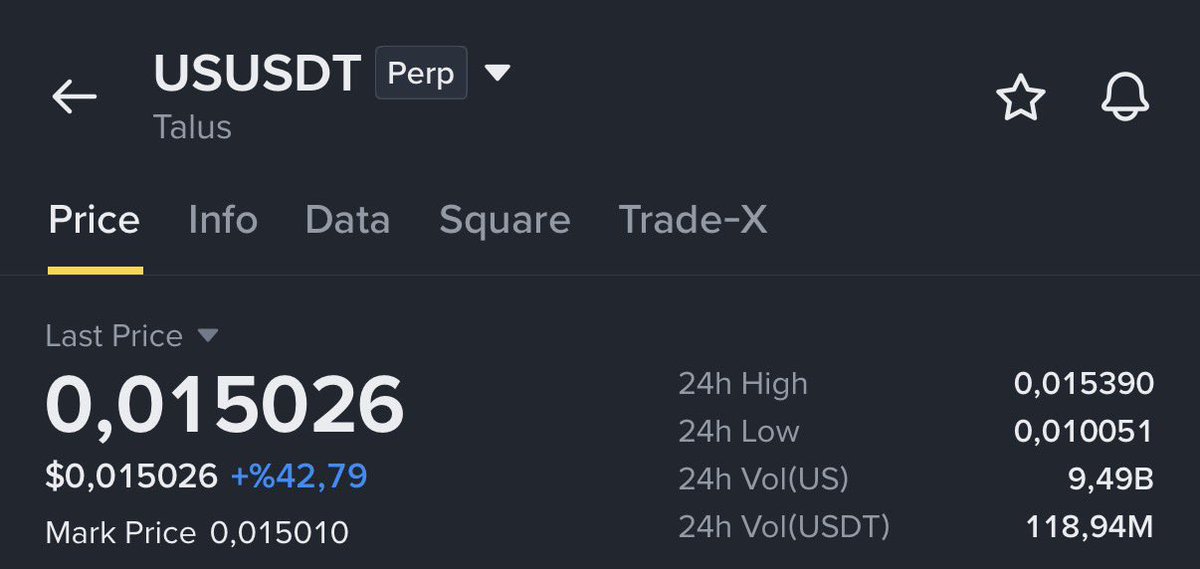Screen dimensions: 1200x569
Task: Tap the large 0,015026 last price
Action: click(225, 405)
